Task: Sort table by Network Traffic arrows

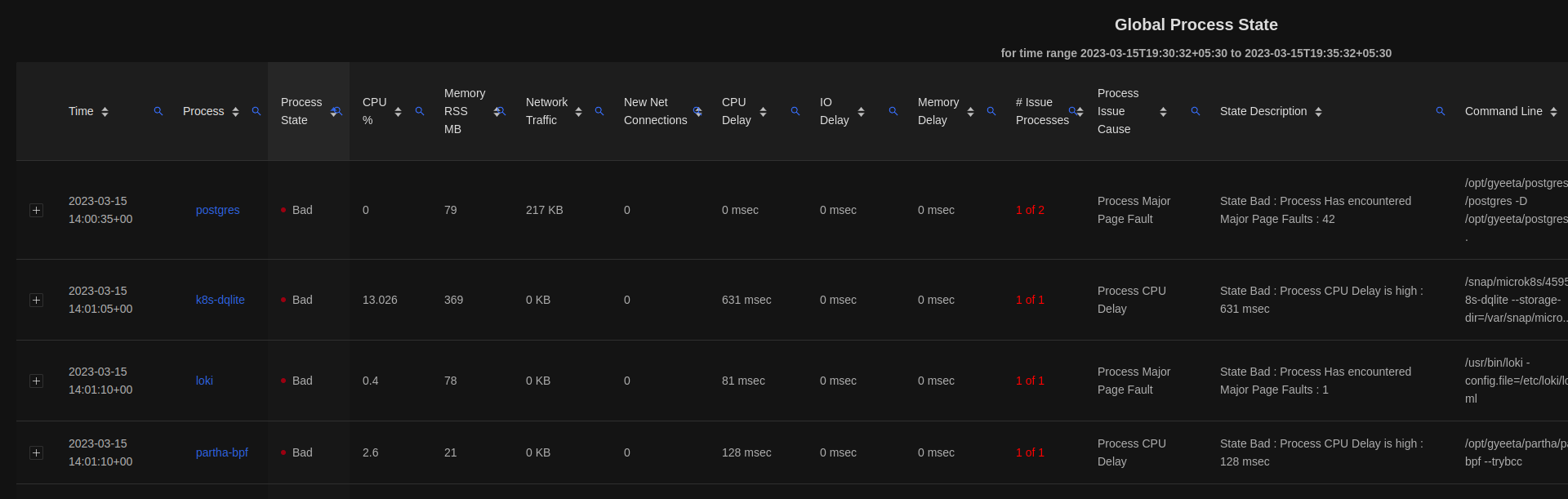Action: [x=578, y=112]
